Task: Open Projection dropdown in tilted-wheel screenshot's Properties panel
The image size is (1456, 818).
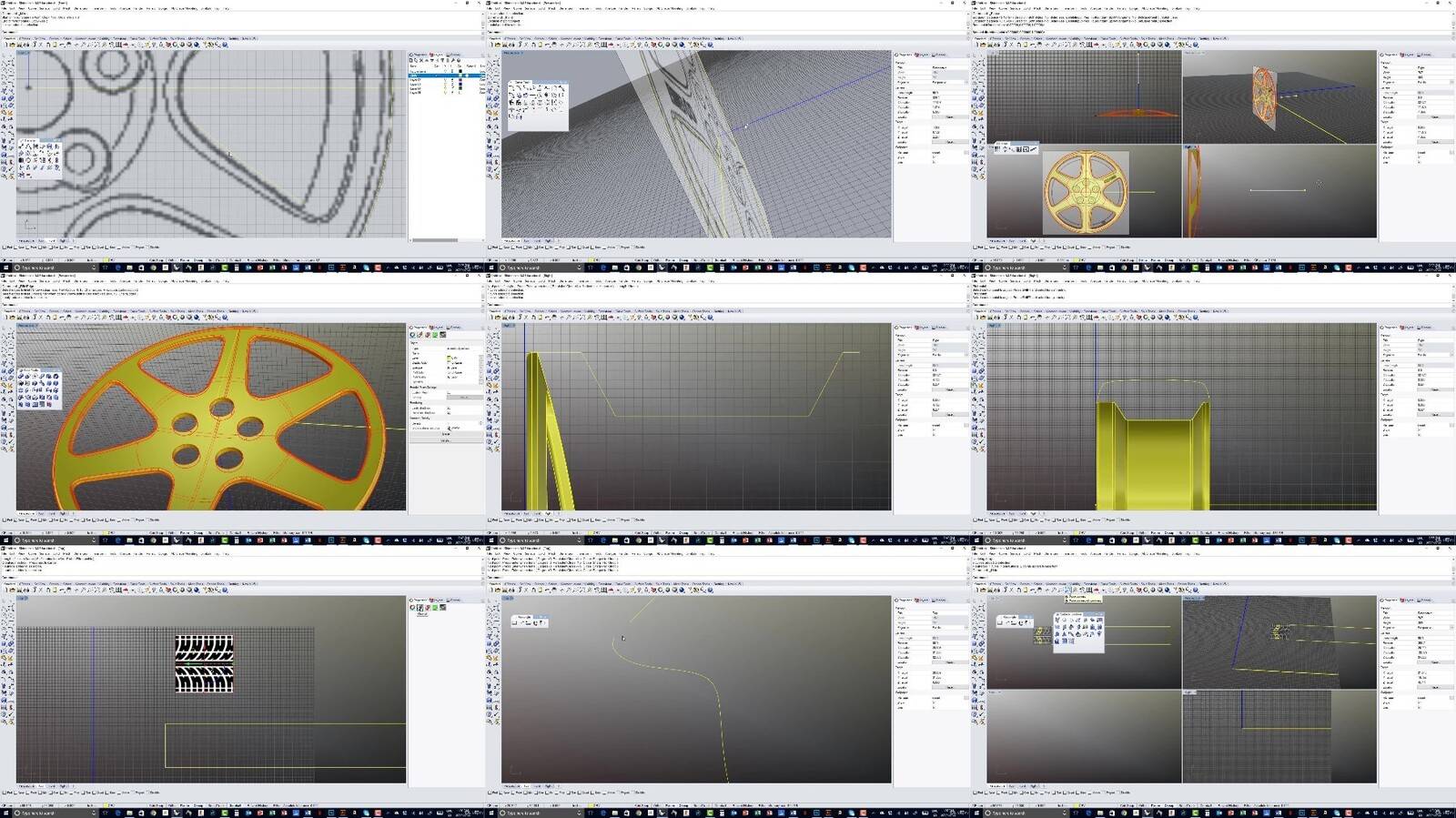Action: point(950,82)
